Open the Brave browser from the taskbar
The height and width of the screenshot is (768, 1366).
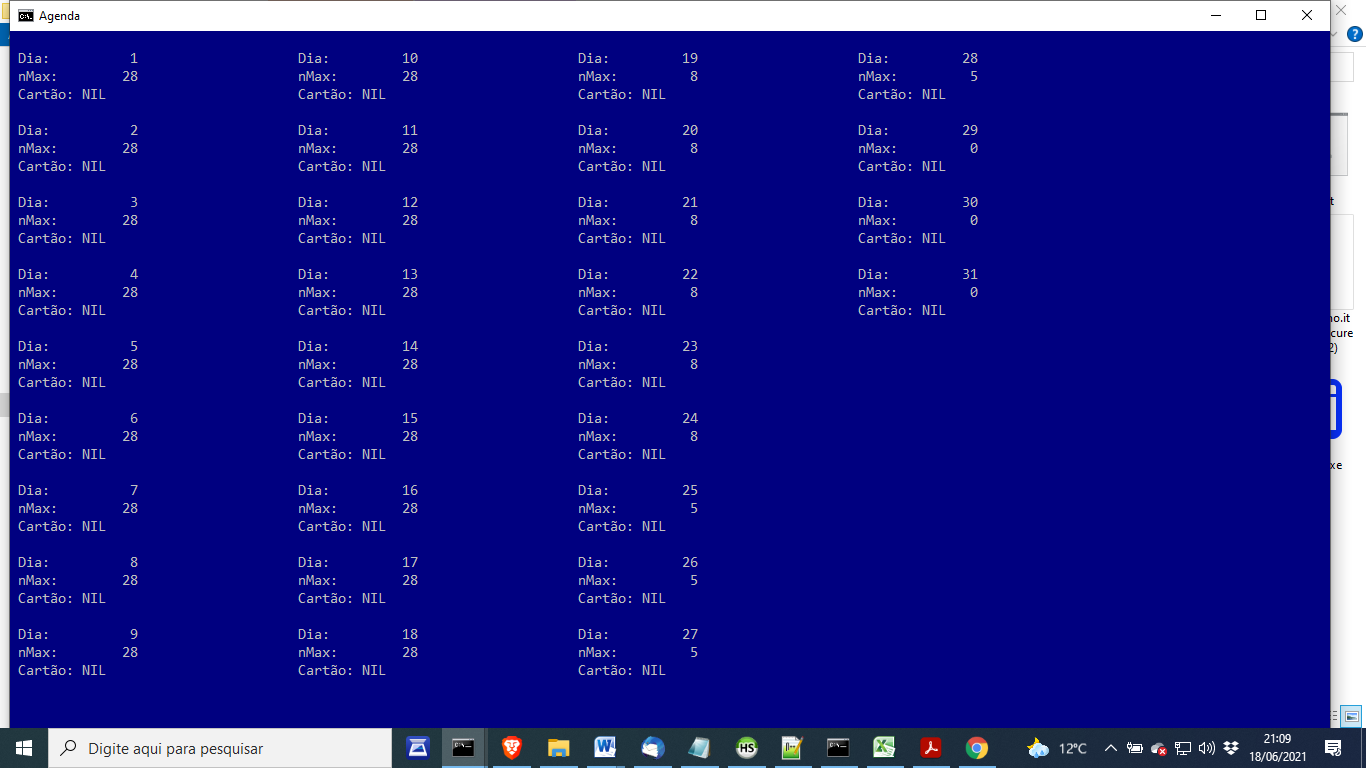point(511,748)
